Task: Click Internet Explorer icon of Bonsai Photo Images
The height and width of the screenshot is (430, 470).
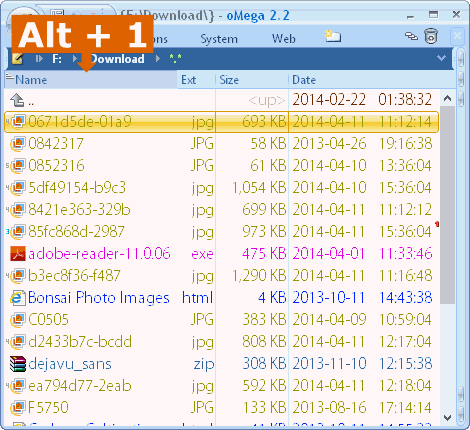Action: click(18, 298)
